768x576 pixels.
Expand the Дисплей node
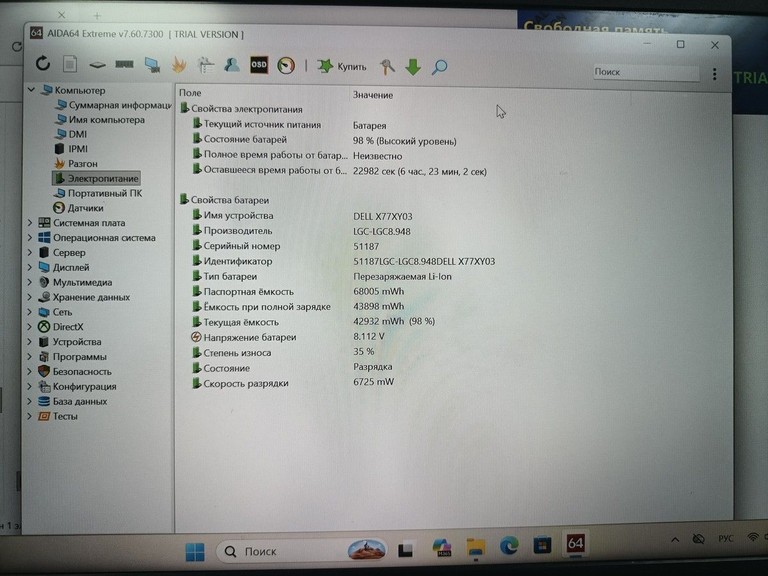pos(30,267)
